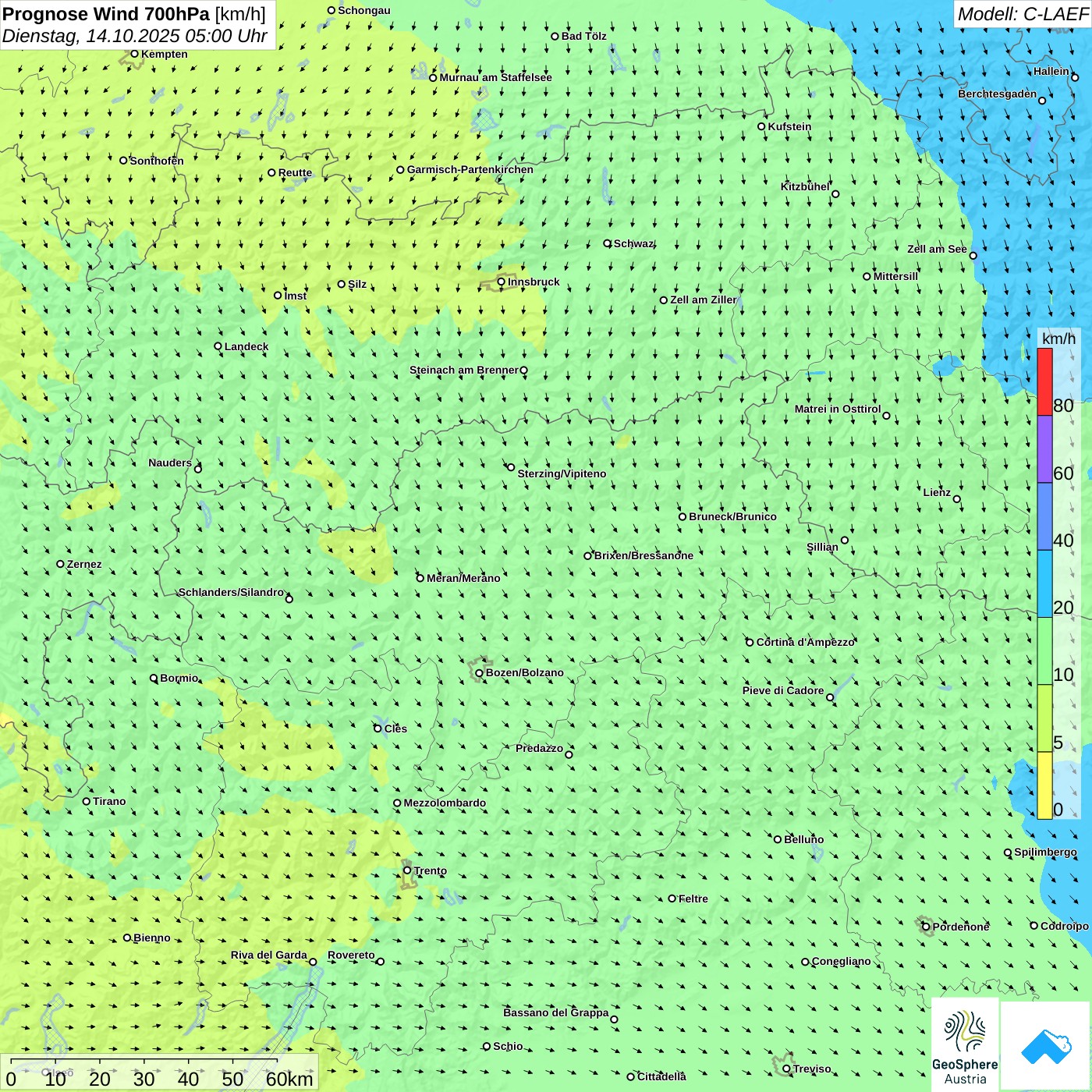The width and height of the screenshot is (1092, 1092).
Task: Click the red 80 km/h legend color
Action: pos(1044,381)
